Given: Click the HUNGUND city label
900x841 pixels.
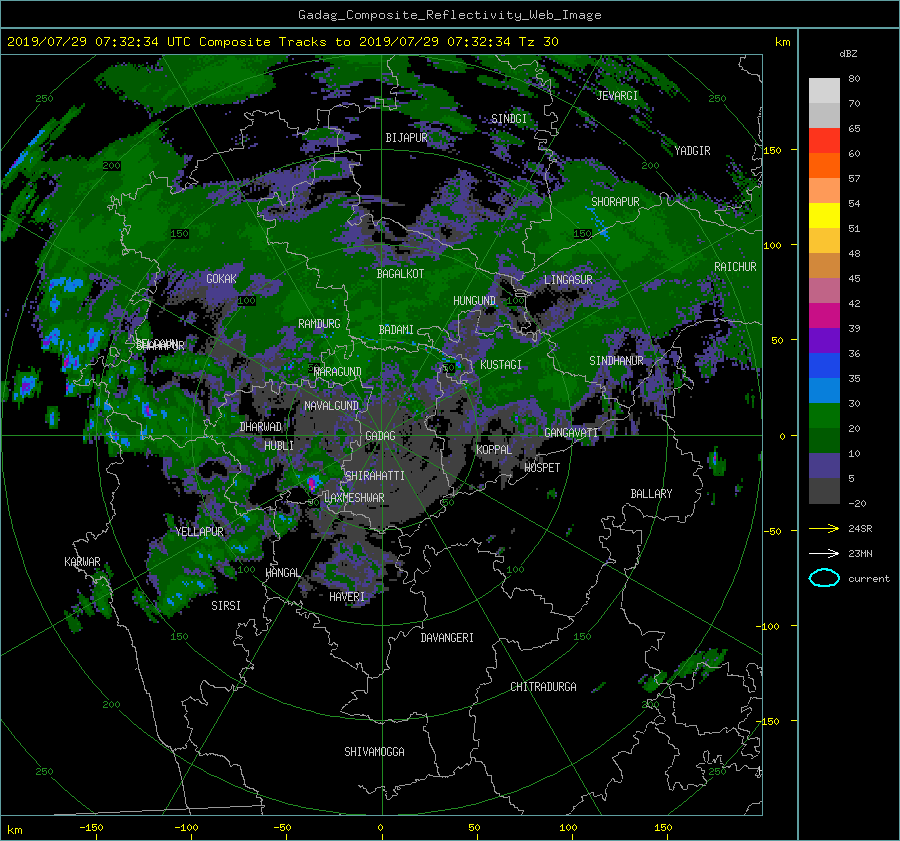Looking at the screenshot, I should pos(474,301).
